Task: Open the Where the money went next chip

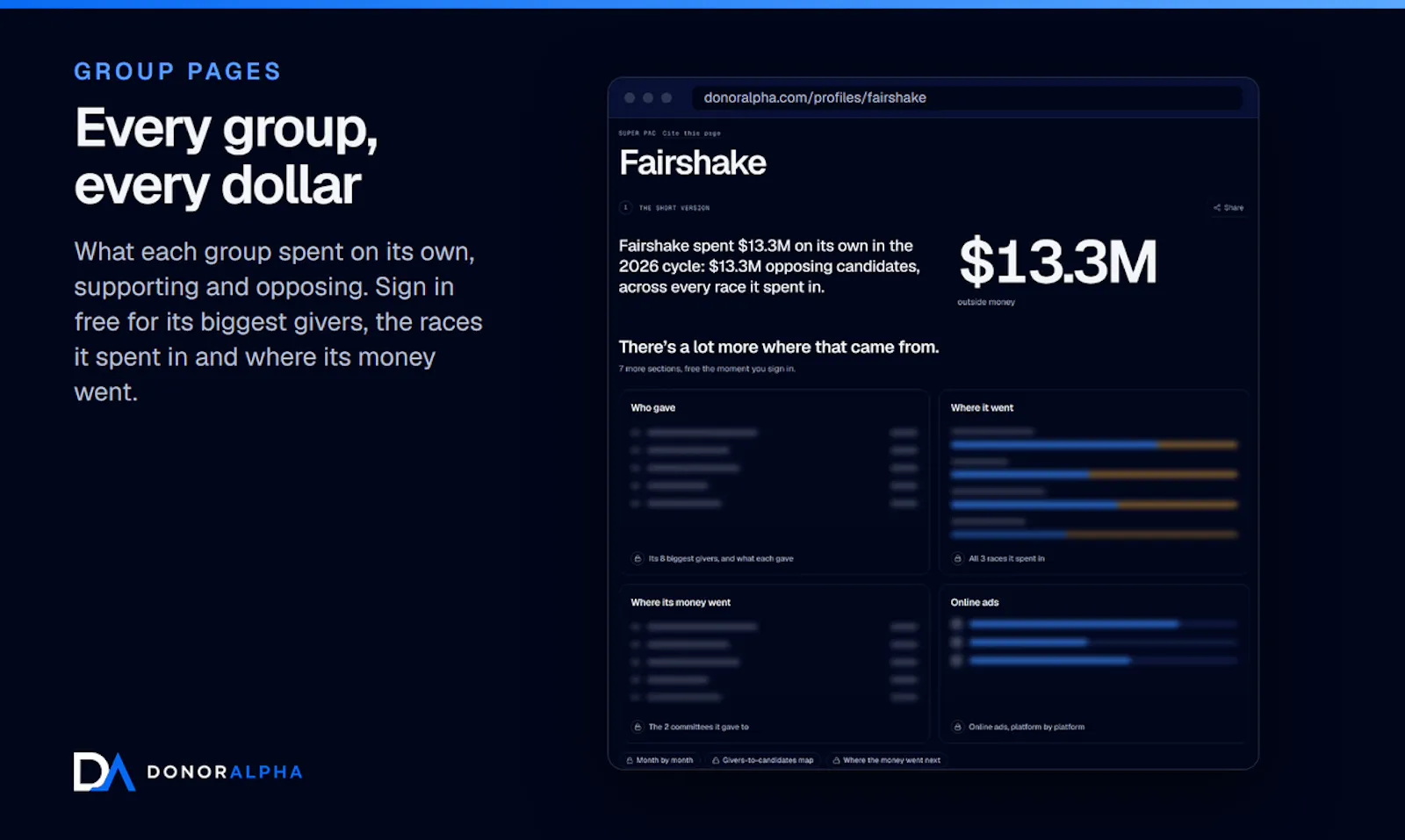Action: pos(887,760)
